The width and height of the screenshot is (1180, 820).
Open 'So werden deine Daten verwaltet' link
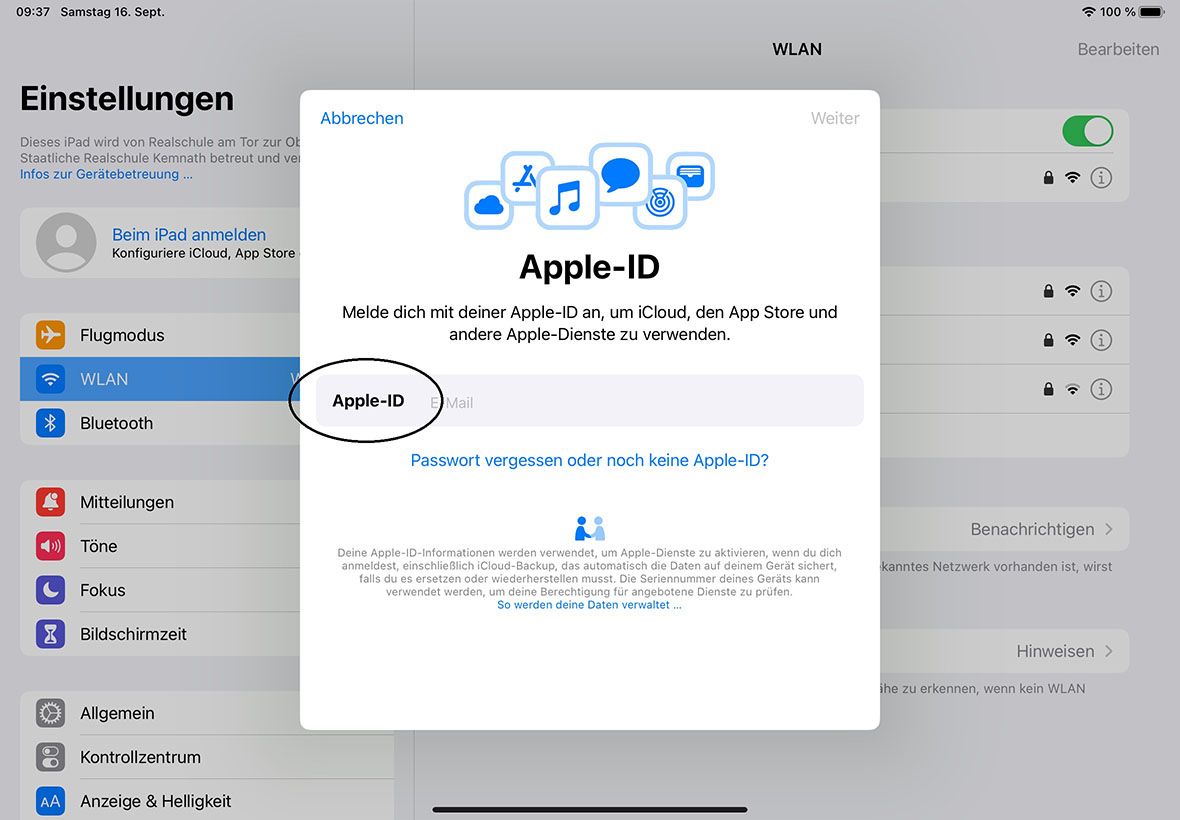[x=589, y=605]
